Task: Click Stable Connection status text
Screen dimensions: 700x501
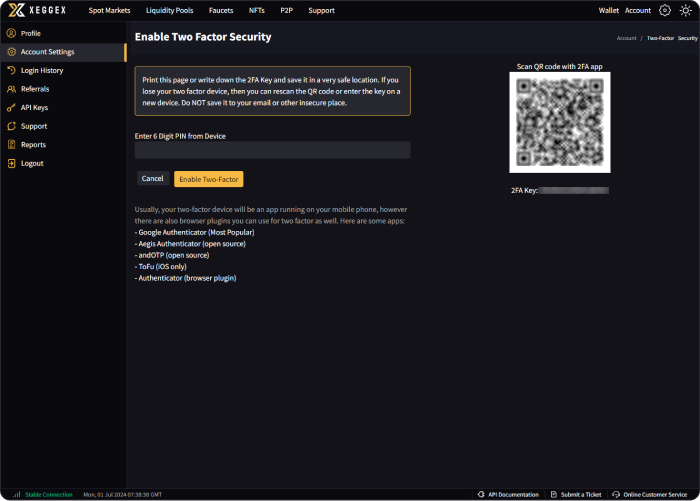Action: coord(49,494)
